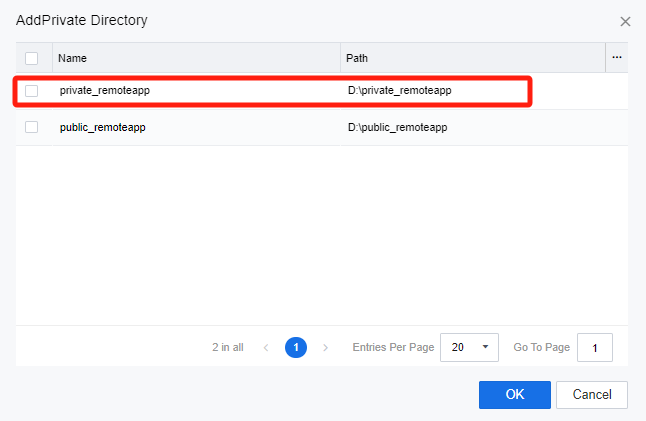Click the D:\private_remoteapp path cell
Viewport: 646px width, 421px height.
[399, 91]
